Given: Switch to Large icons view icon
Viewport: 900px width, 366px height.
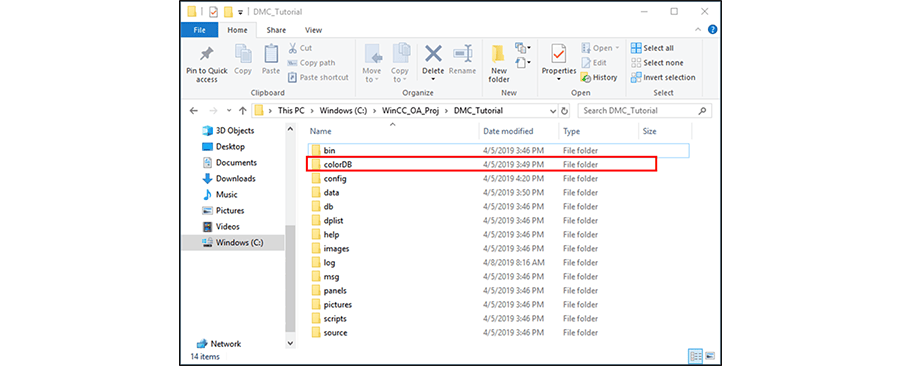Looking at the screenshot, I should click(x=710, y=357).
